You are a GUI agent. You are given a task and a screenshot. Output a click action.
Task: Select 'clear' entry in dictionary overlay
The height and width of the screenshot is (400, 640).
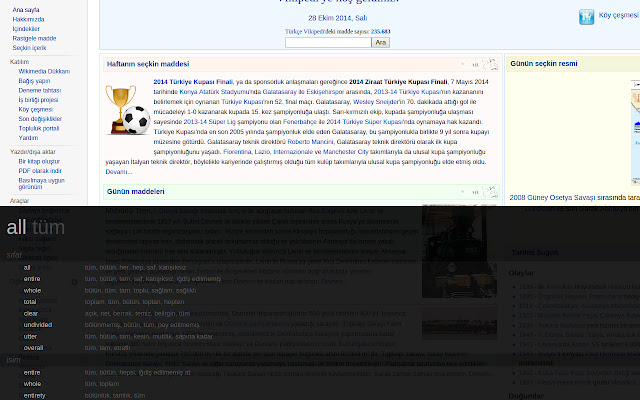(31, 313)
